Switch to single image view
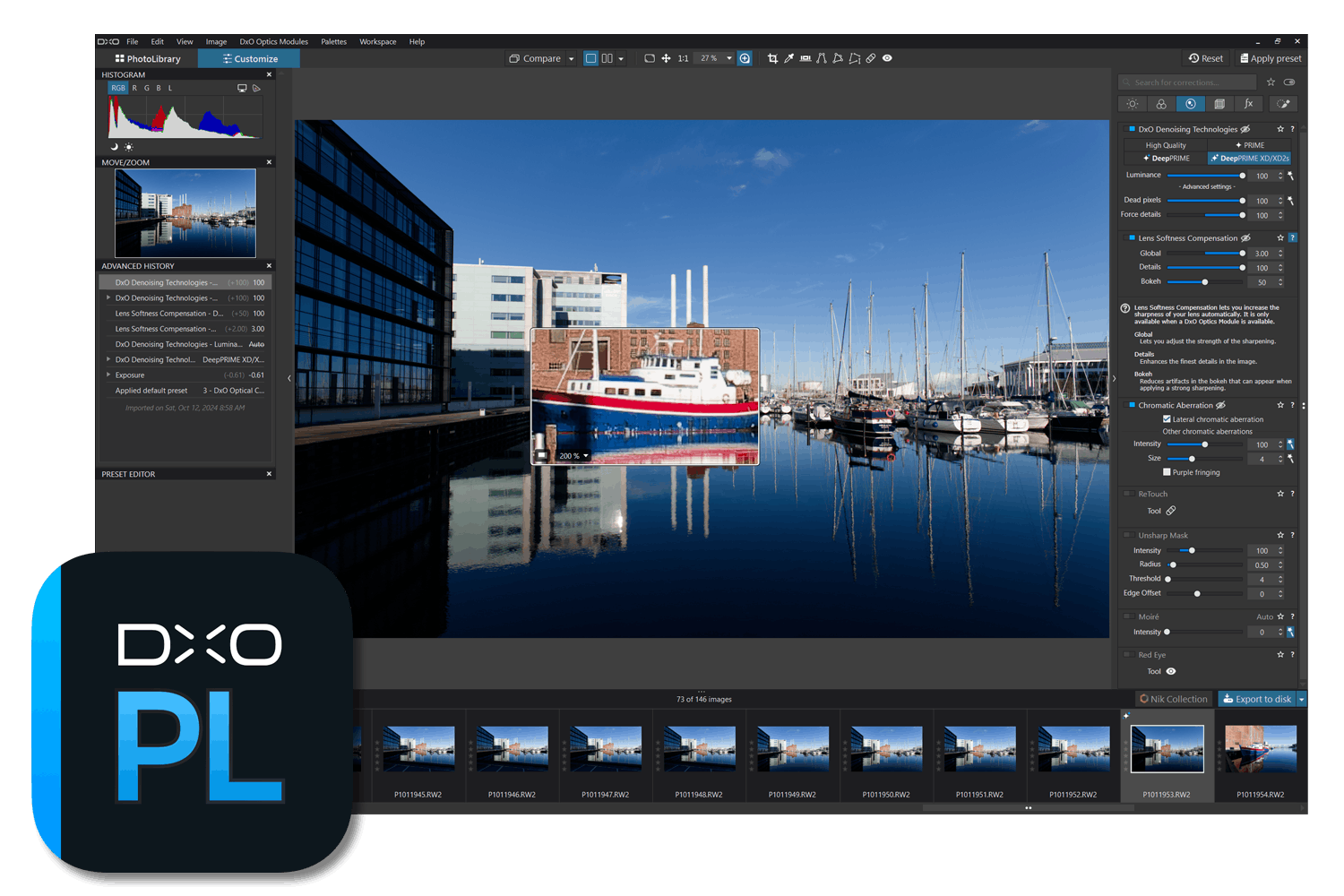The image size is (1344, 896). [x=590, y=58]
